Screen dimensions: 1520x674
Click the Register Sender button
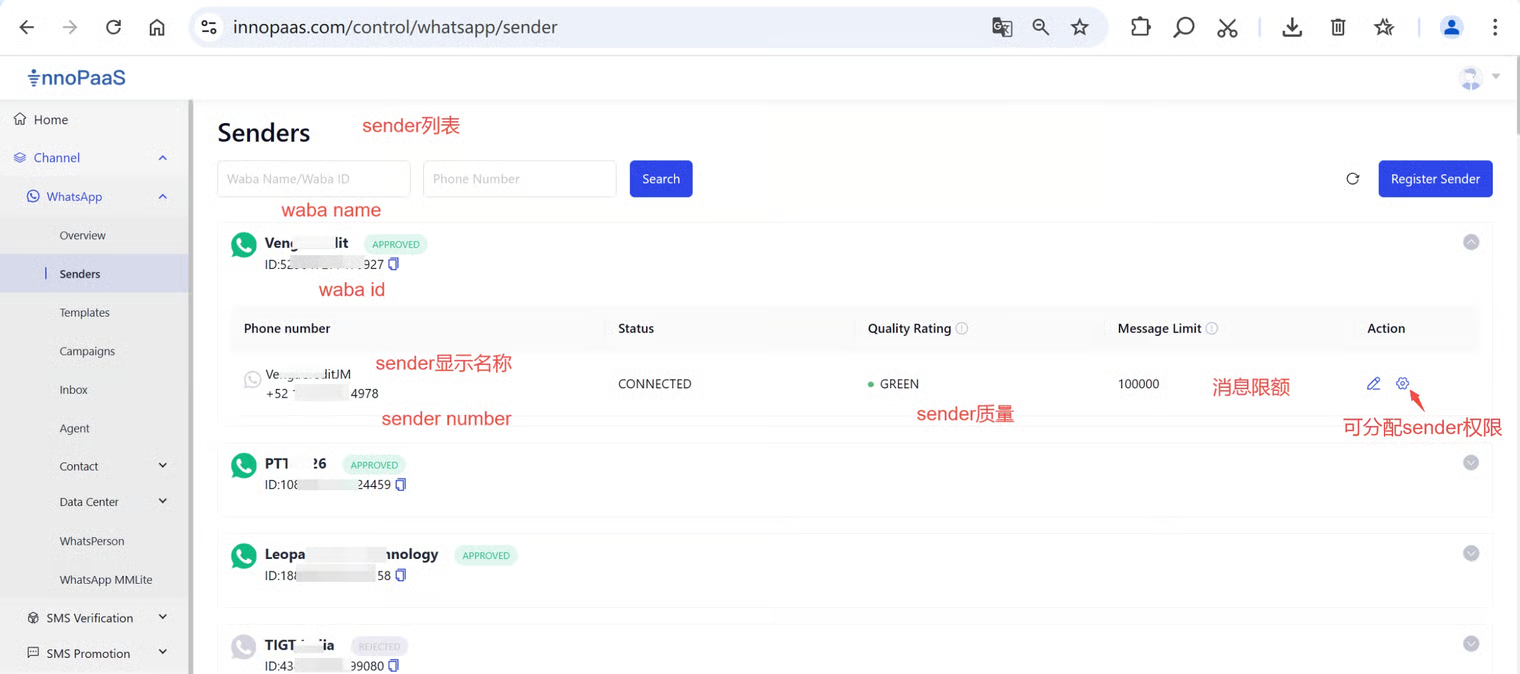[1434, 179]
